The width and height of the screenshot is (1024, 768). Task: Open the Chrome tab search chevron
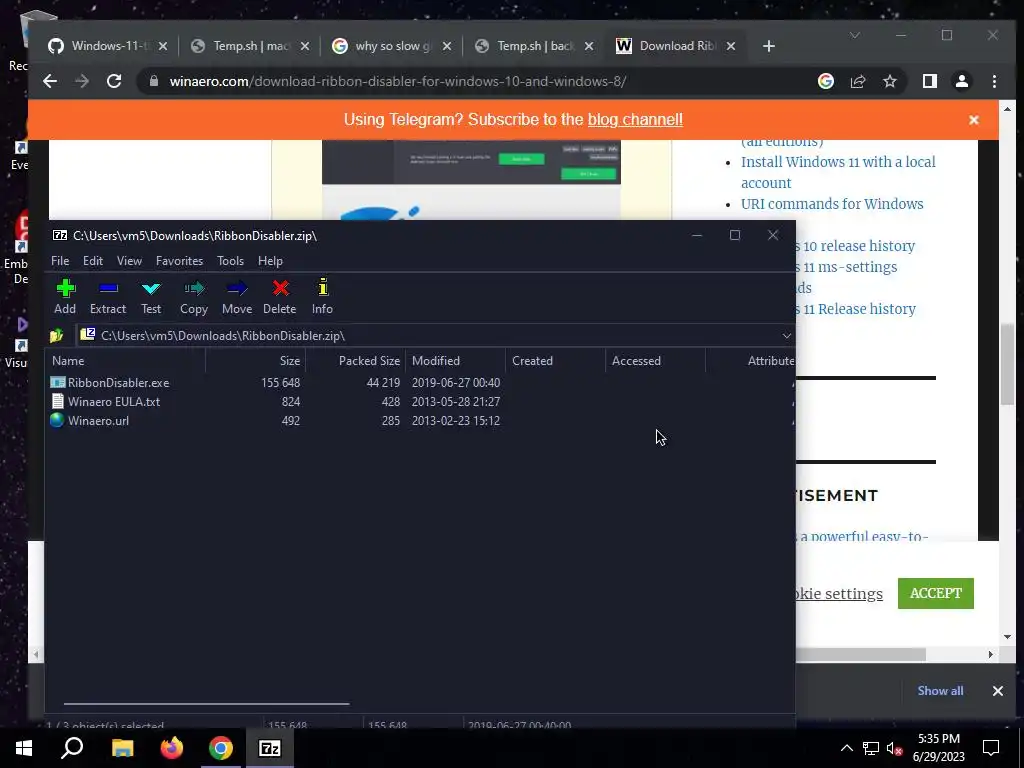pyautogui.click(x=854, y=35)
